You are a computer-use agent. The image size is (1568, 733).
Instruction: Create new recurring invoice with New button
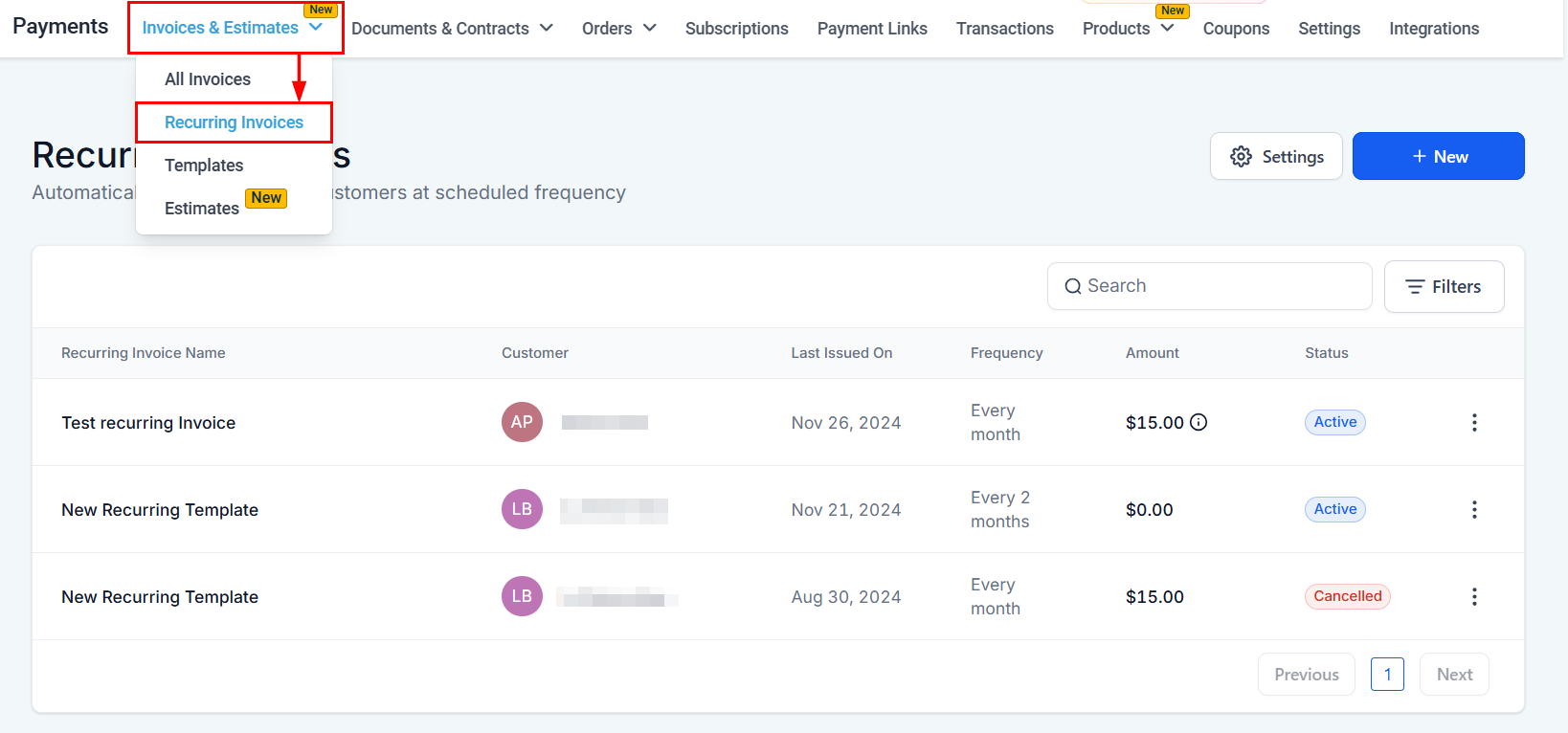point(1438,156)
